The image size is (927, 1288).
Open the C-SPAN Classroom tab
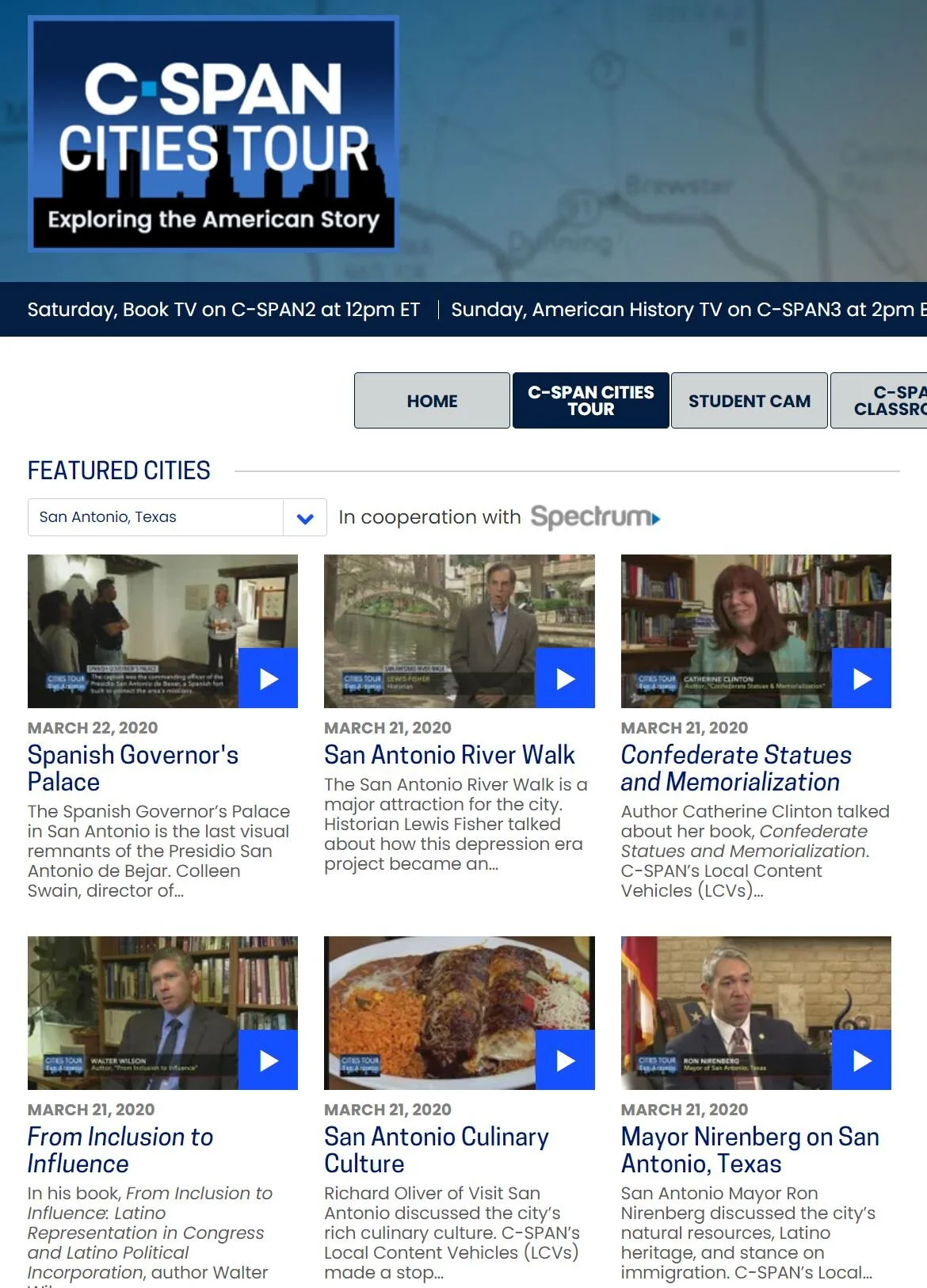click(x=879, y=401)
